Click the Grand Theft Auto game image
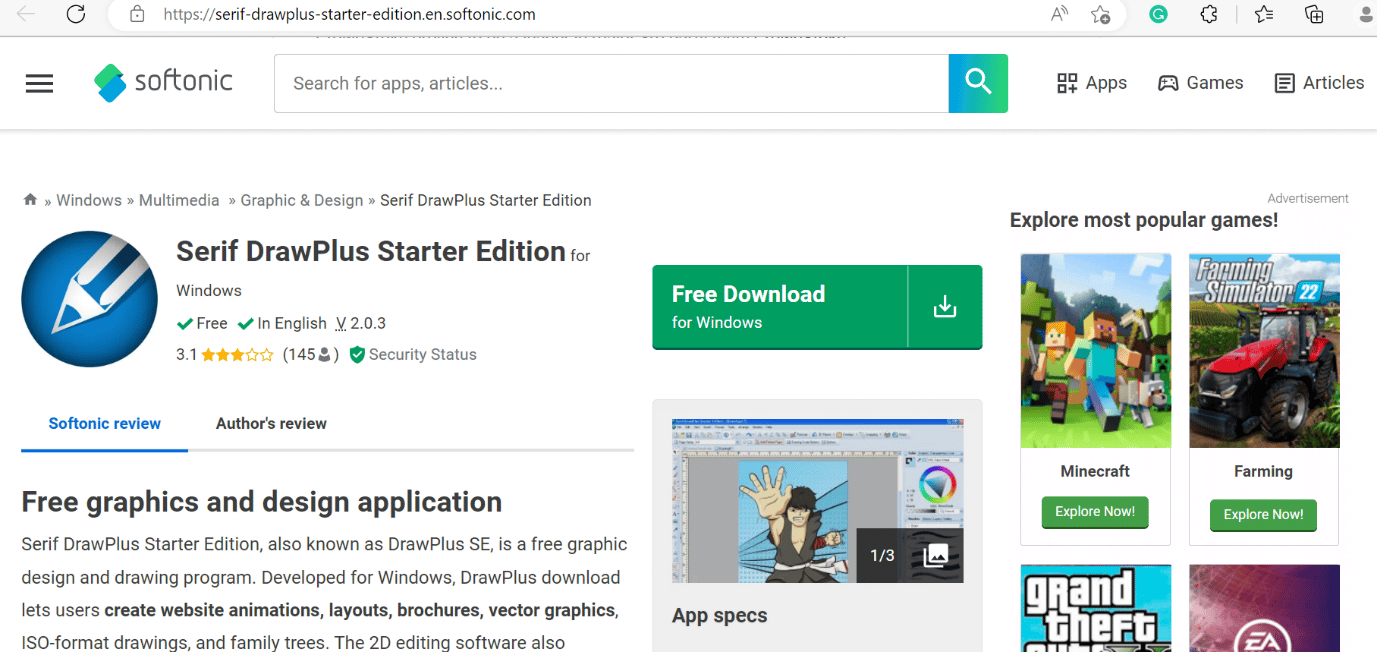The width and height of the screenshot is (1377, 652). click(1095, 608)
